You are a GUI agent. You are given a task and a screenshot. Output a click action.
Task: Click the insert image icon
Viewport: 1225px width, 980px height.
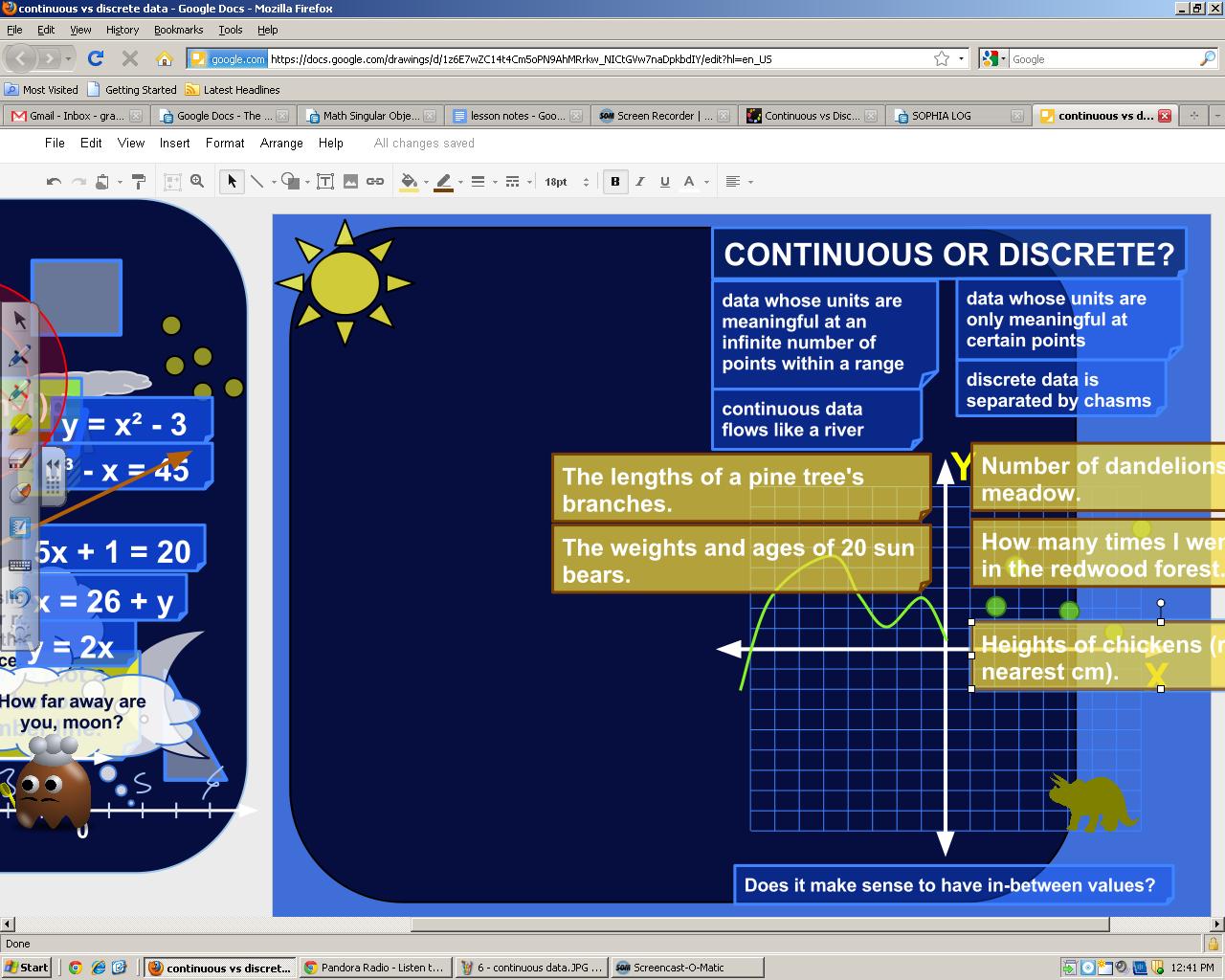[x=350, y=182]
